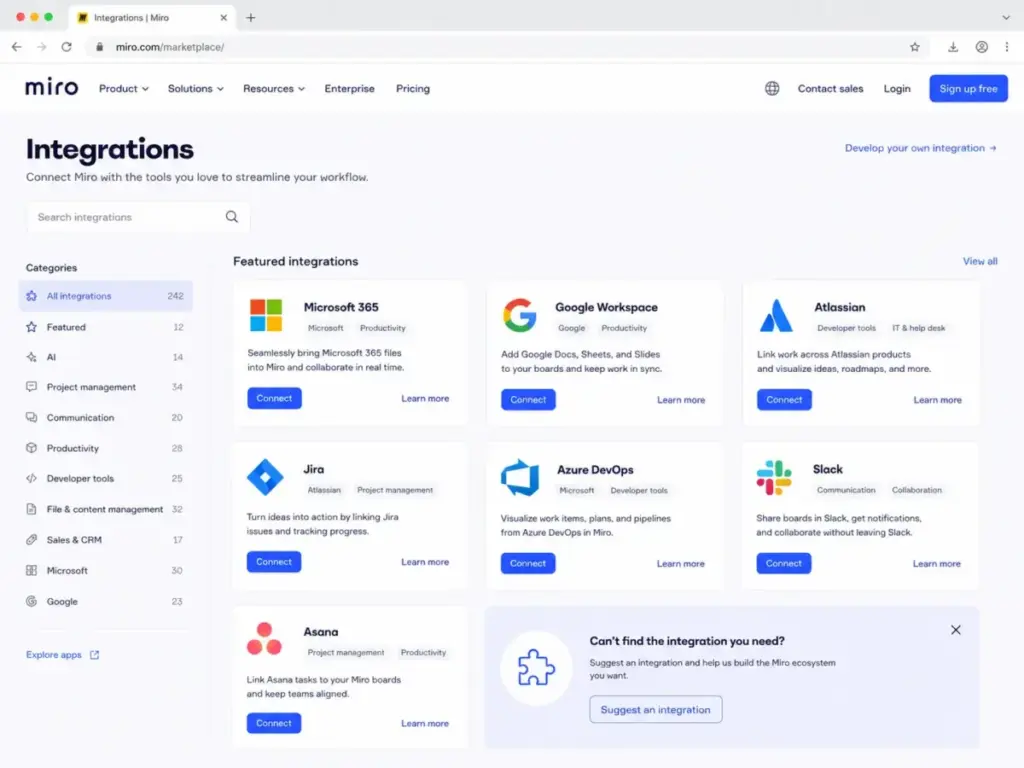Open Develop your own integration link
The image size is (1024, 768).
click(x=920, y=148)
